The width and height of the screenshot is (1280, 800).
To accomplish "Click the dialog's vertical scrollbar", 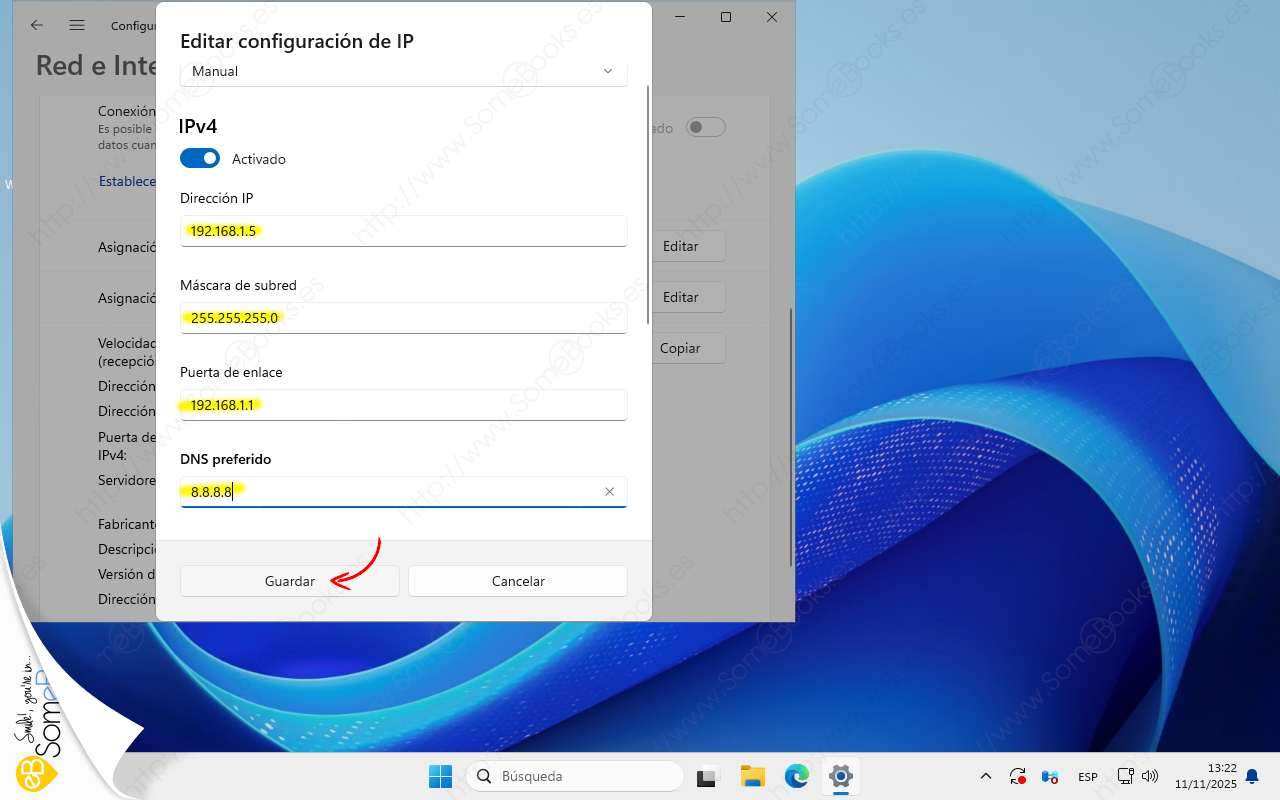I will coord(648,200).
